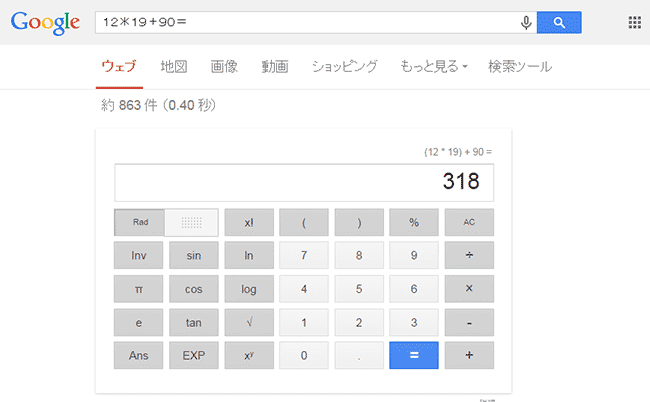
Task: Click the blue magnifier search button
Action: pos(559,22)
